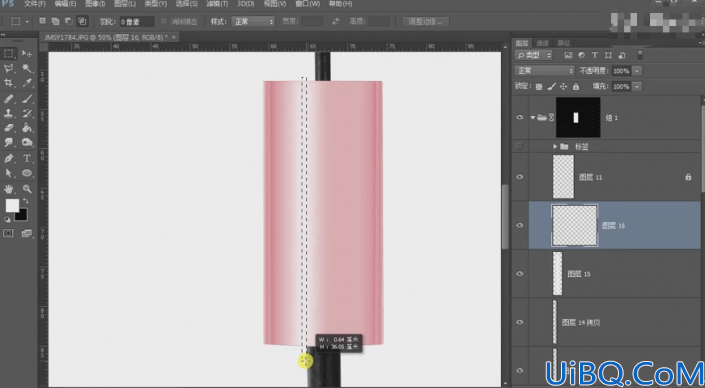705x388 pixels.
Task: Hide layer 图层 14 拷贝
Action: click(x=520, y=322)
